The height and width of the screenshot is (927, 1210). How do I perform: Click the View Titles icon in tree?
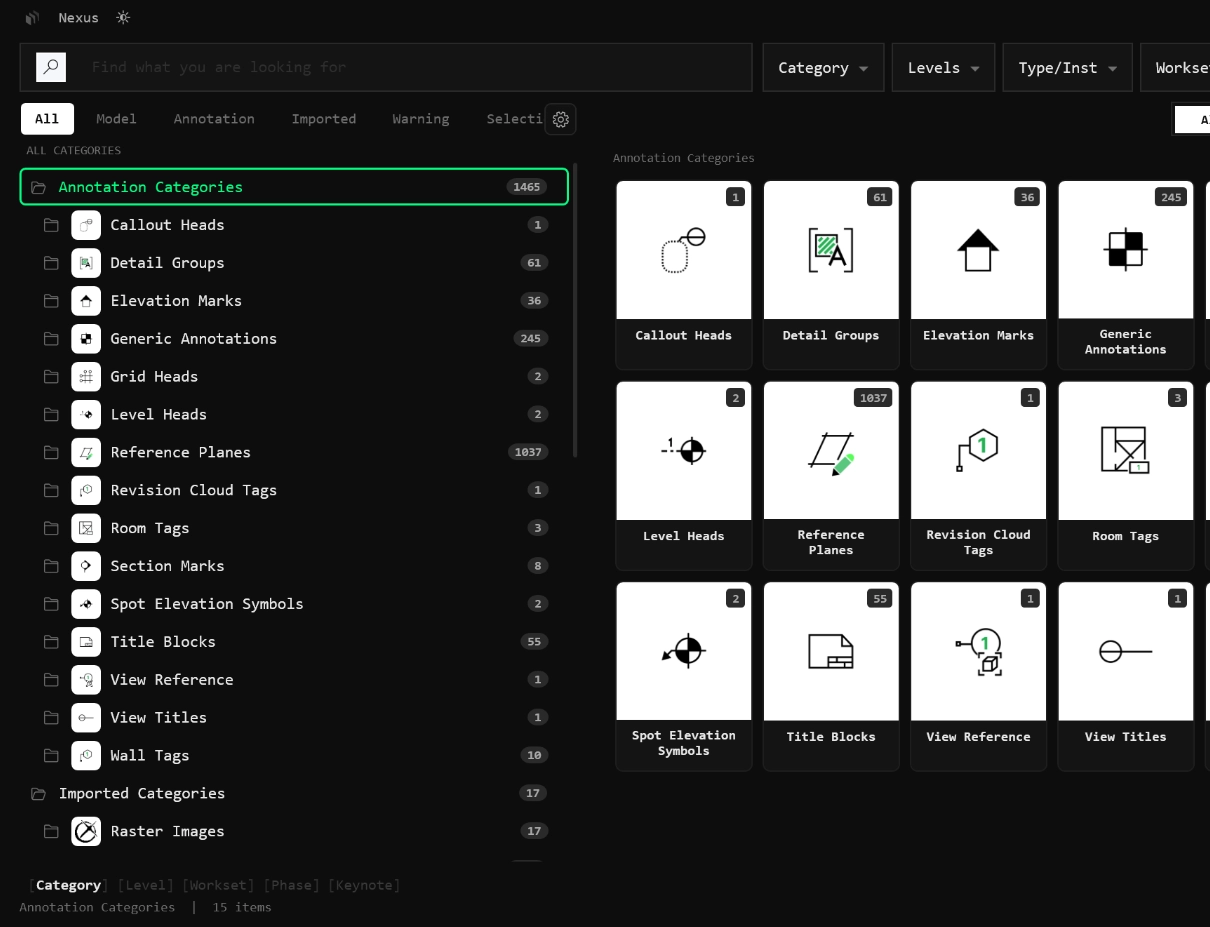(86, 718)
